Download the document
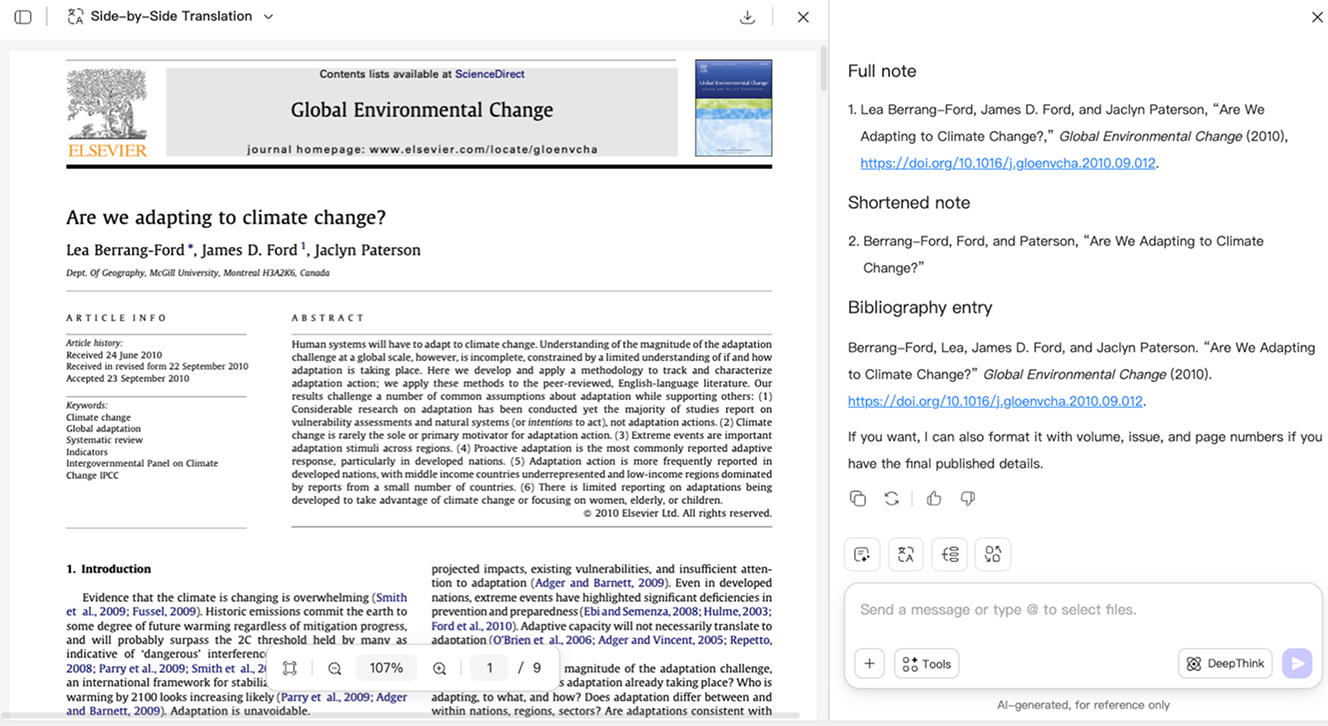 coord(747,17)
